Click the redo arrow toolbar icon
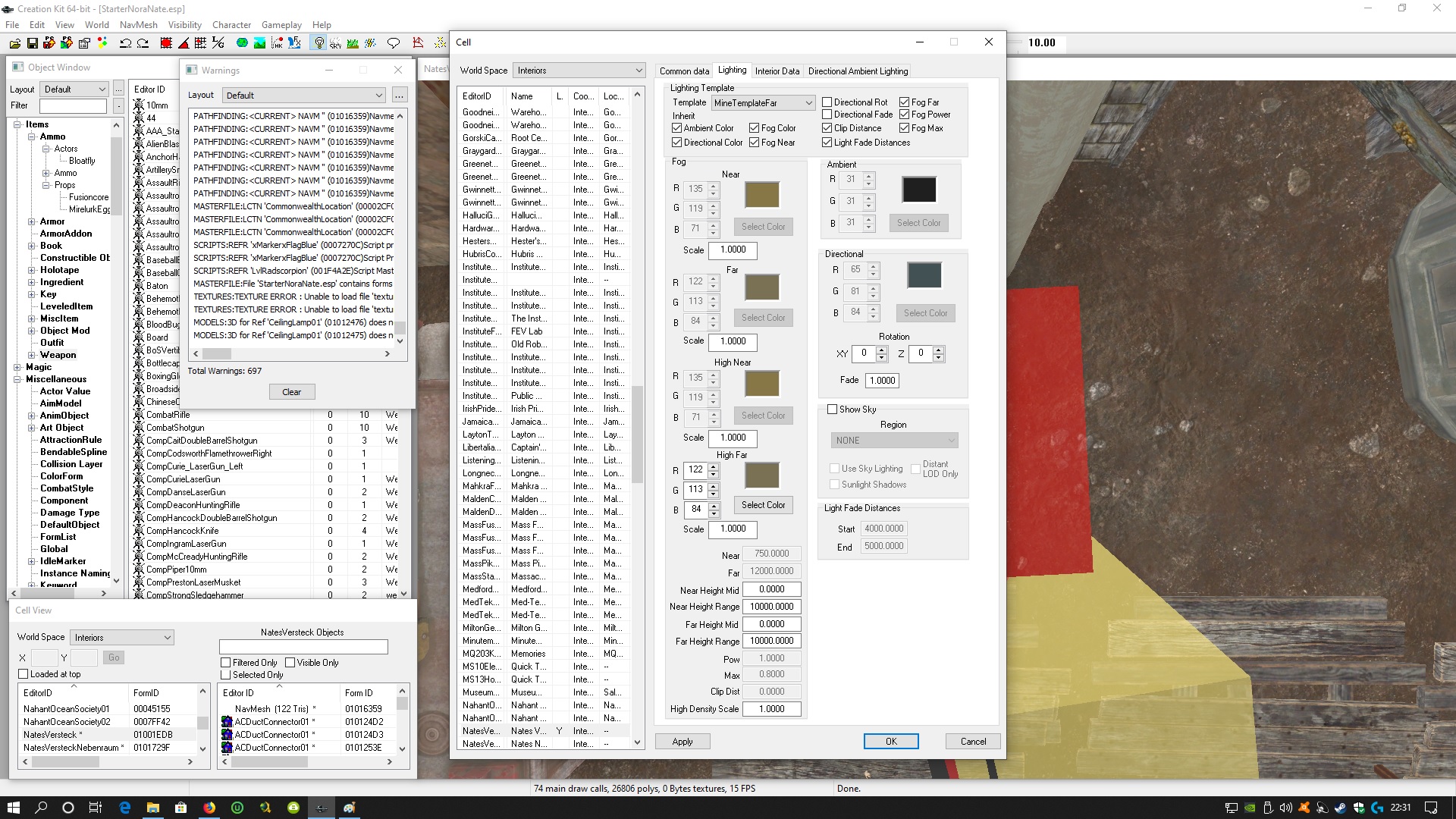Screen dimensions: 1456x819 143,43
